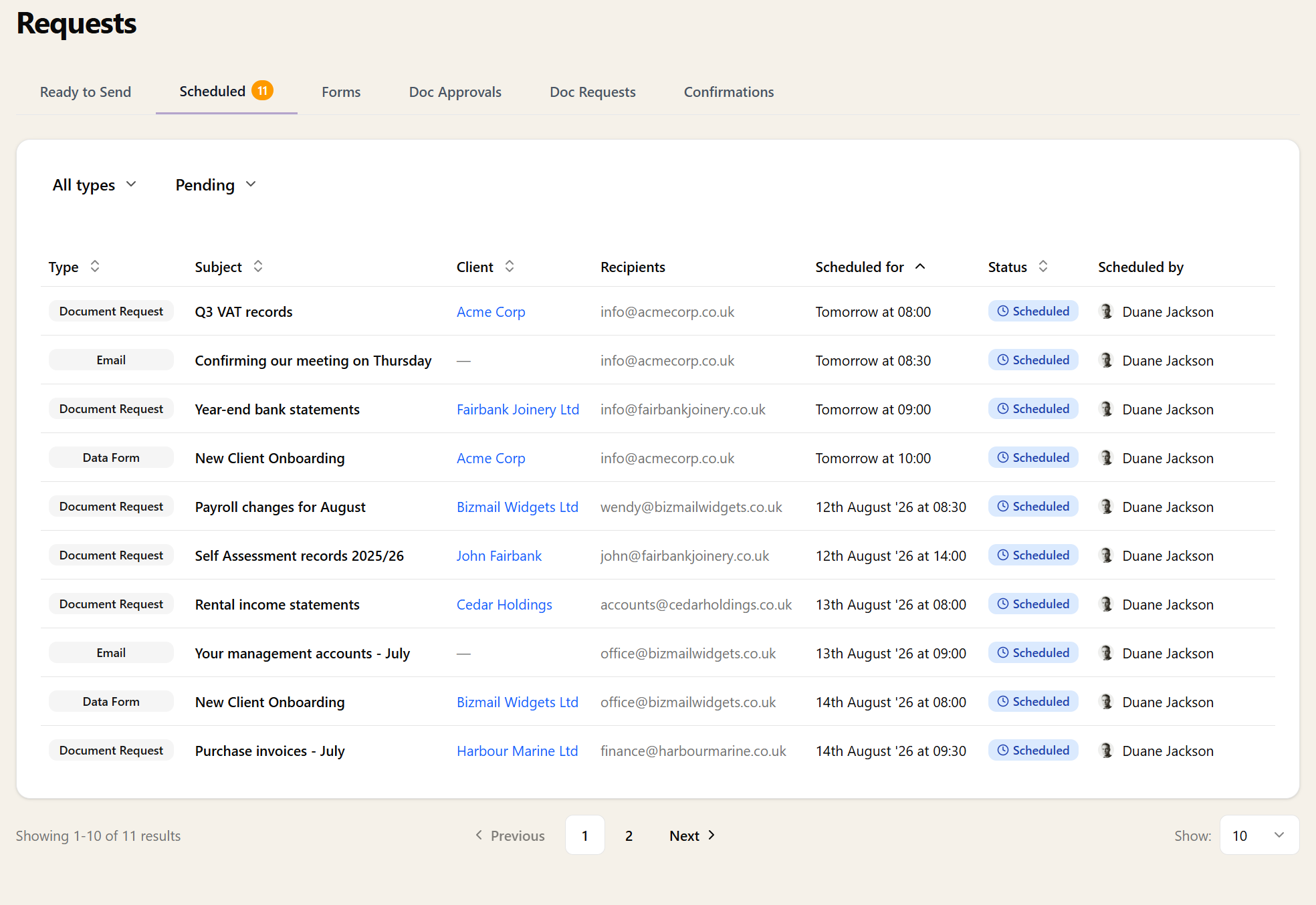This screenshot has height=905, width=1316.
Task: Click avatar in Rental income statements row
Action: pyautogui.click(x=1106, y=604)
